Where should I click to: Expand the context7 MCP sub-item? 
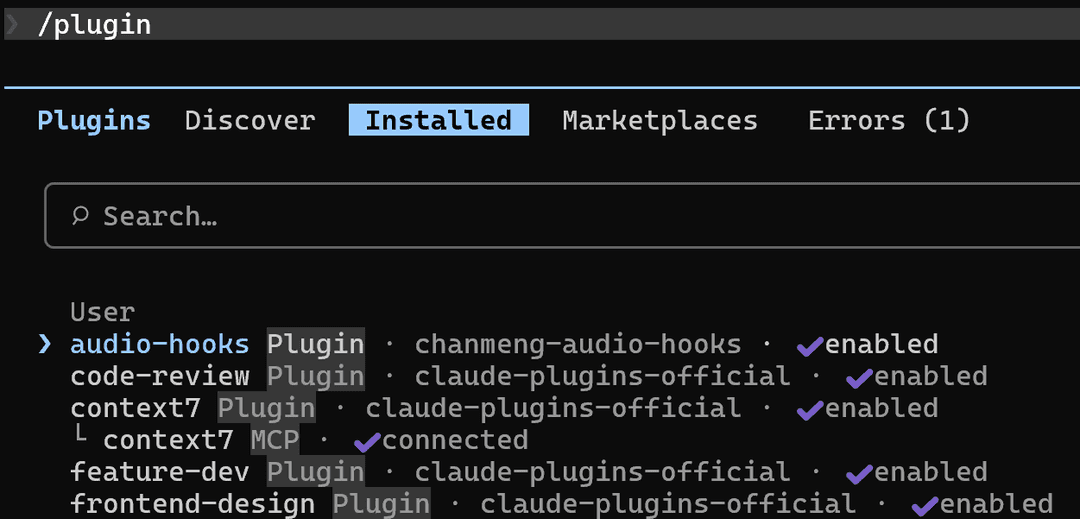[299, 440]
